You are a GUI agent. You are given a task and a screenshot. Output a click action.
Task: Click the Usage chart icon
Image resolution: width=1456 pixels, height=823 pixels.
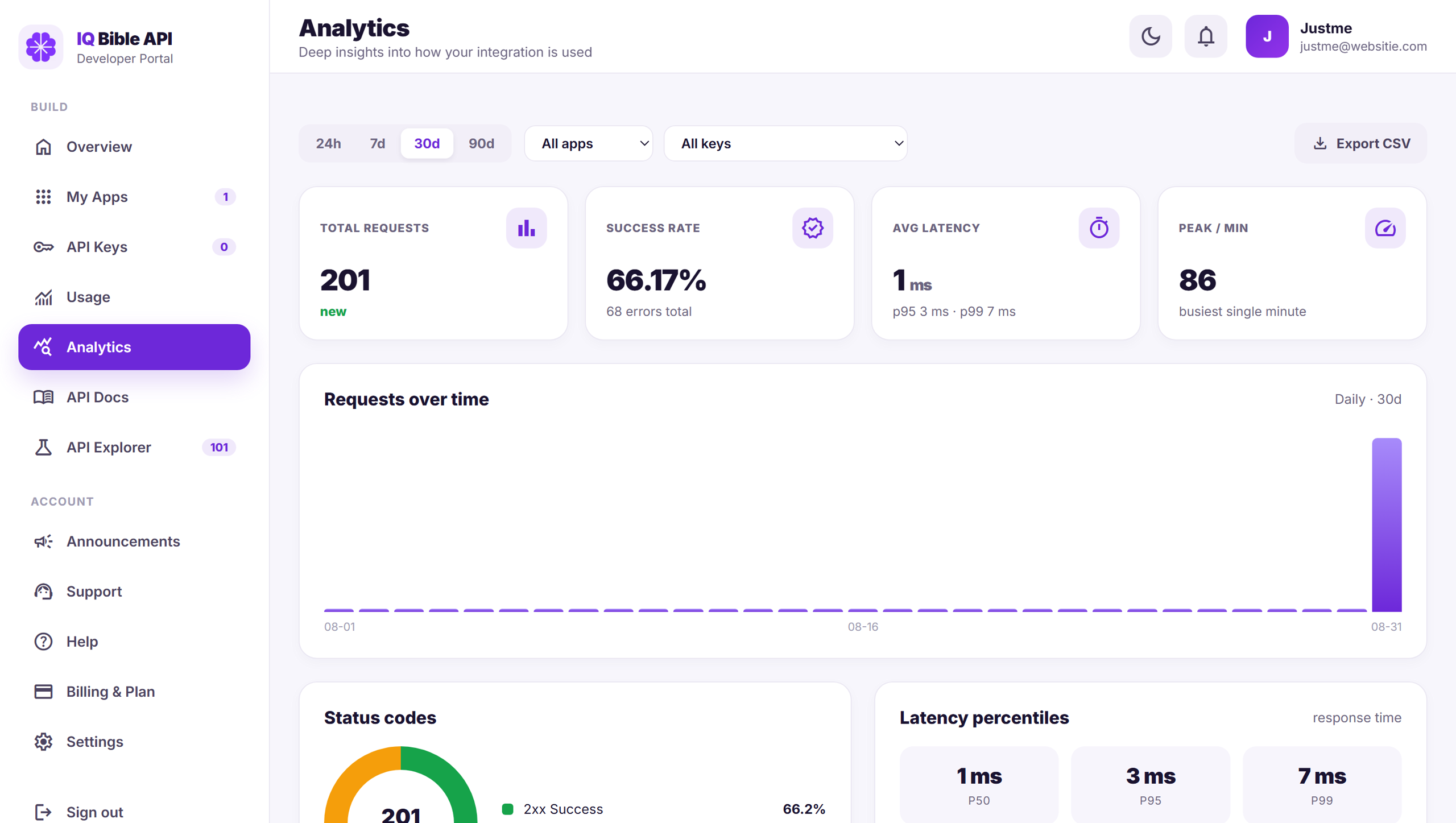[x=43, y=297]
